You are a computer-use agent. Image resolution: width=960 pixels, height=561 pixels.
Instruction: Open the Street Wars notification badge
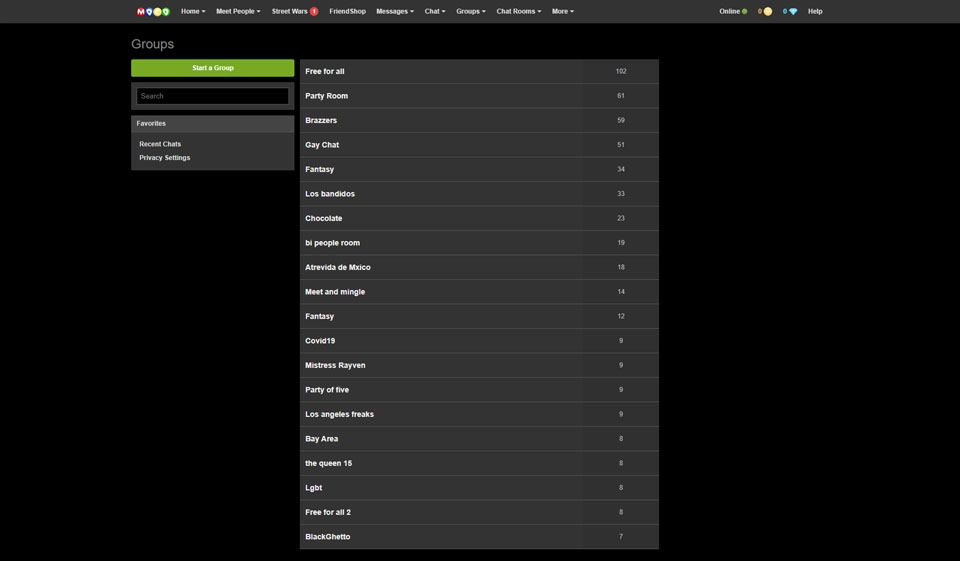point(314,12)
